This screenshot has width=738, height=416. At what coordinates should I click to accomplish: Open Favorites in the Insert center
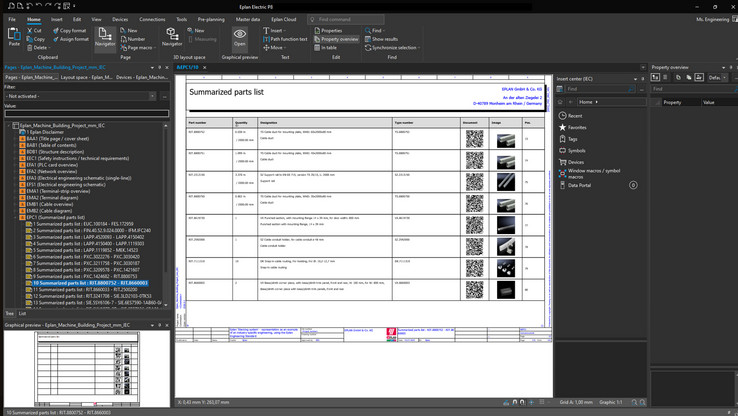click(x=577, y=127)
